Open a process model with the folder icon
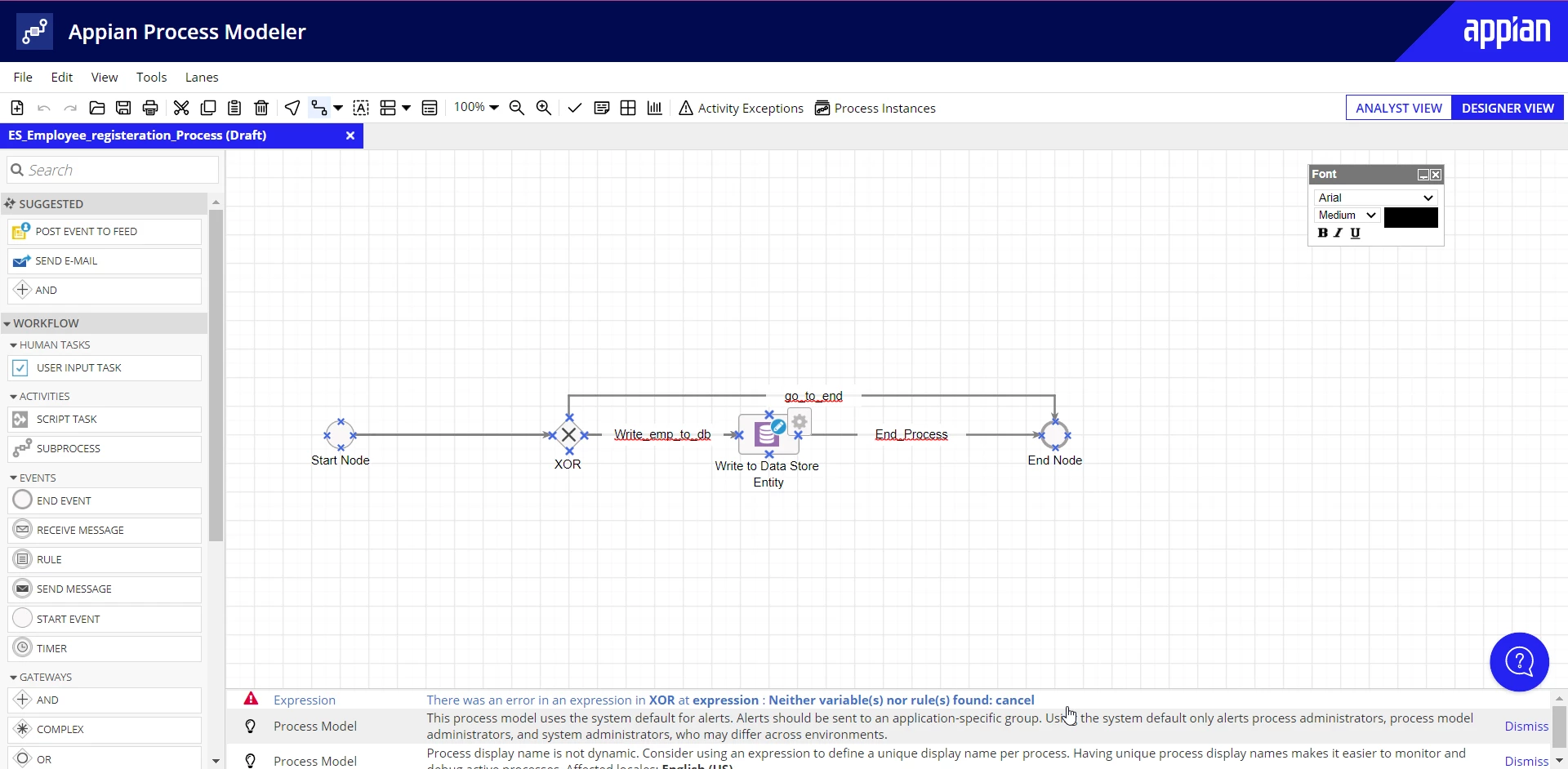This screenshot has width=1568, height=769. pos(97,108)
